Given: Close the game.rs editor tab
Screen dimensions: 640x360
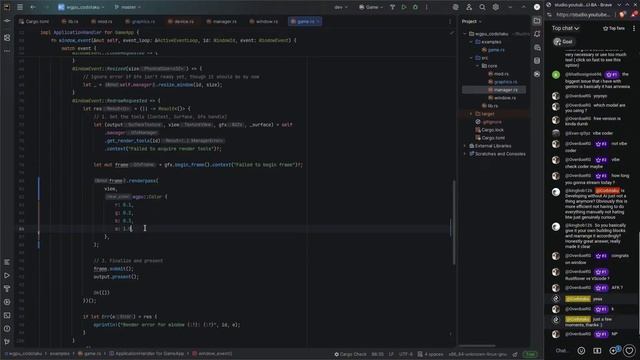Looking at the screenshot, I should pyautogui.click(x=318, y=21).
